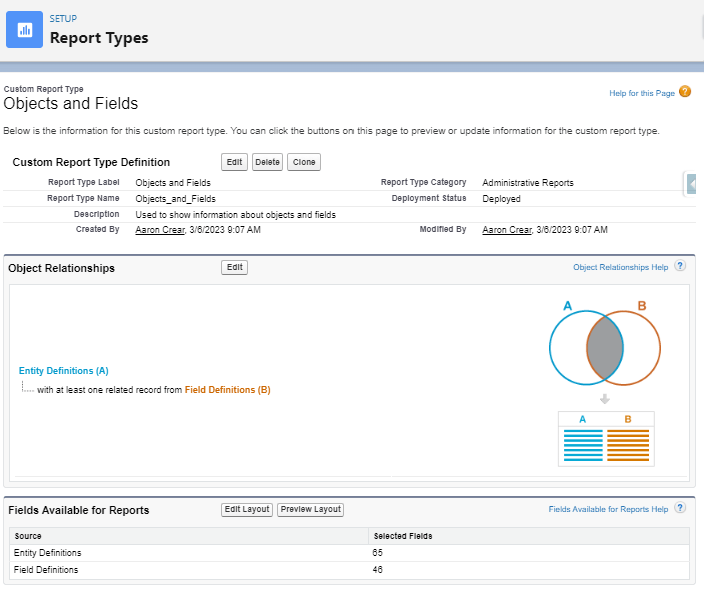Open Preview Layout for report fields
Image resolution: width=704 pixels, height=592 pixels.
click(x=310, y=509)
